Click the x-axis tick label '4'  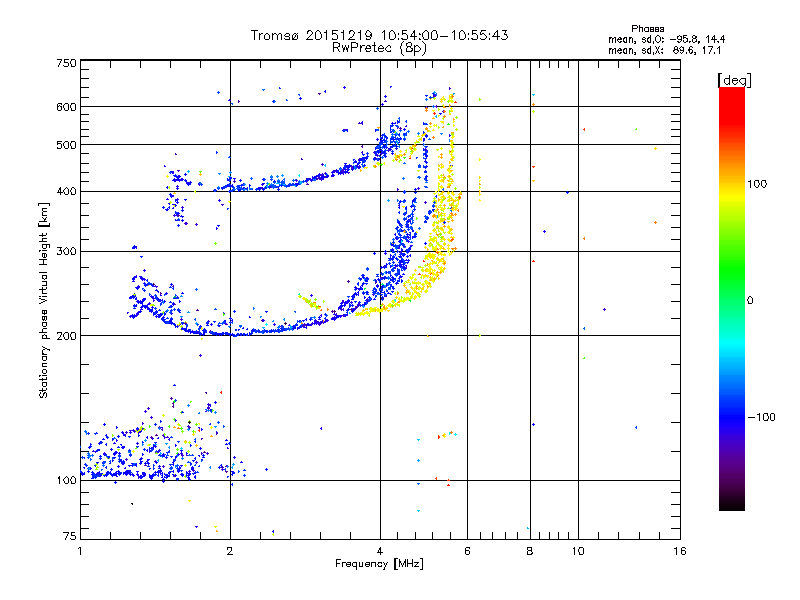pos(380,551)
